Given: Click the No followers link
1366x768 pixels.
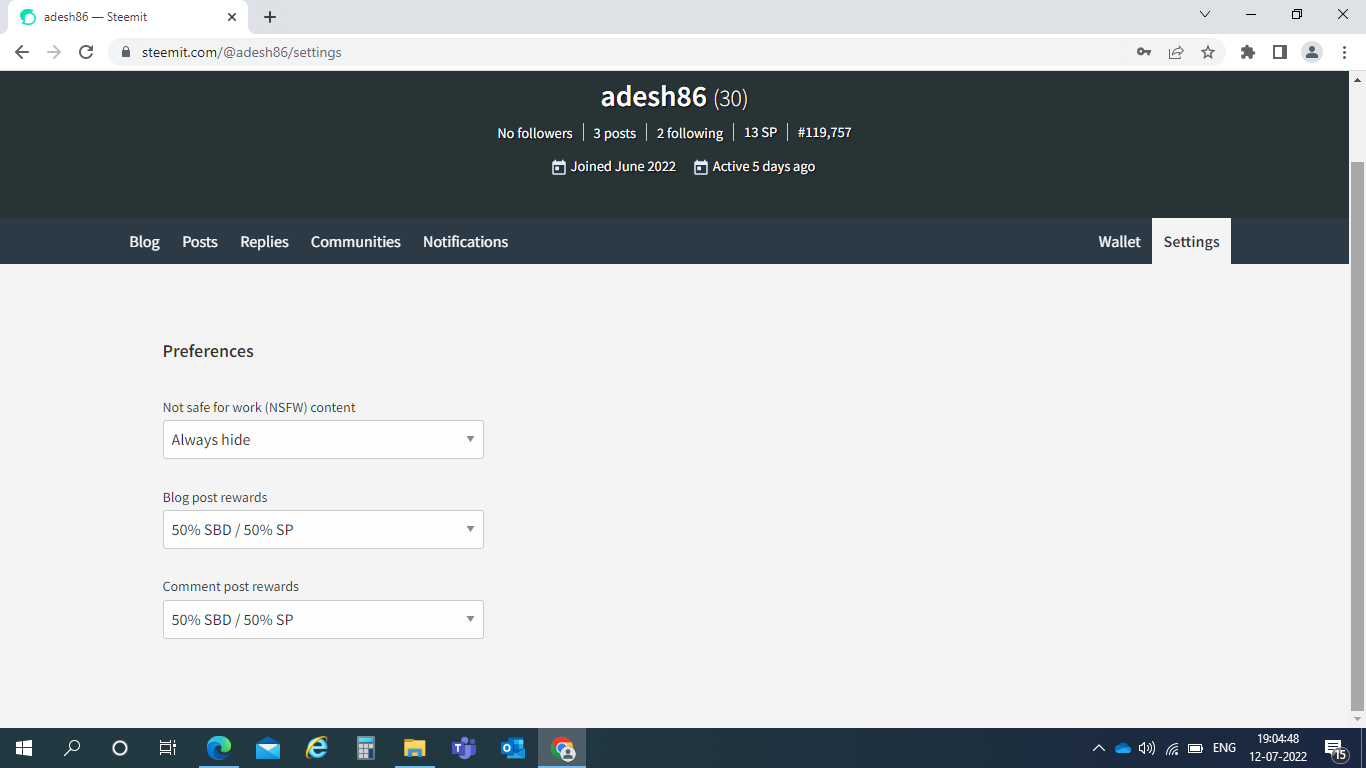Looking at the screenshot, I should click(x=535, y=133).
